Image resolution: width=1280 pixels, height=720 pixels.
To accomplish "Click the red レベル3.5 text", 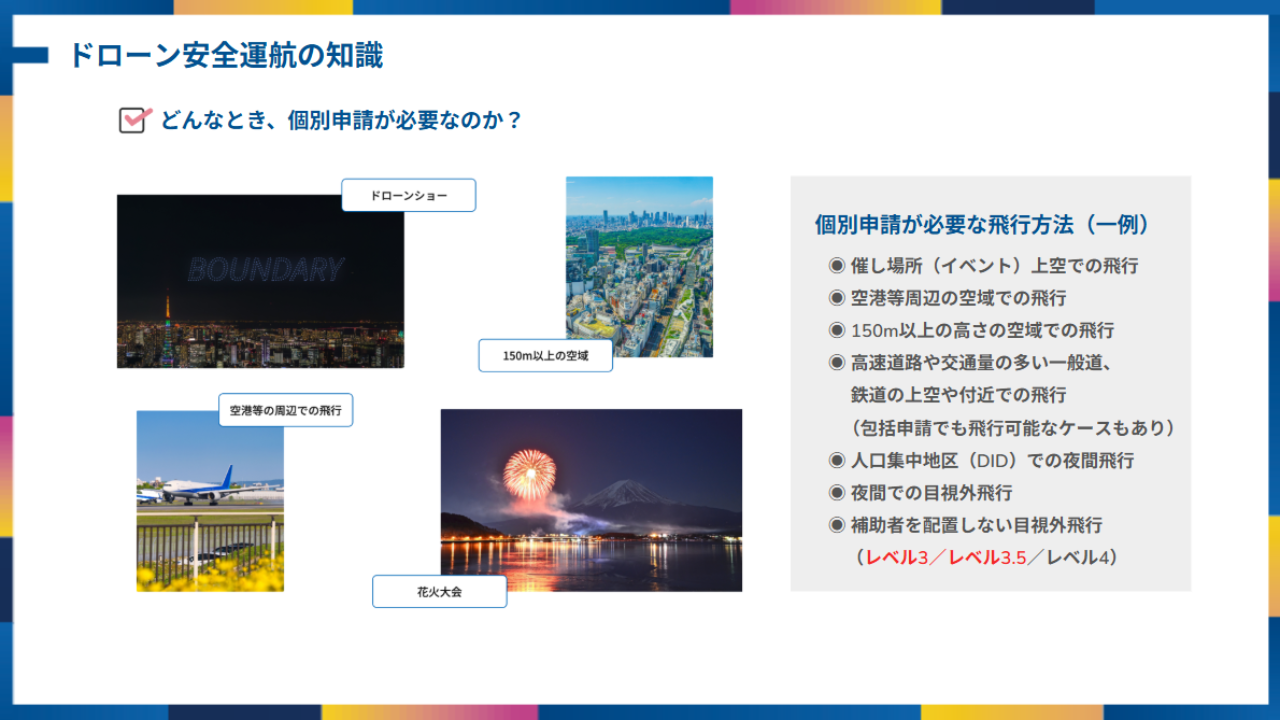I will click(x=987, y=558).
